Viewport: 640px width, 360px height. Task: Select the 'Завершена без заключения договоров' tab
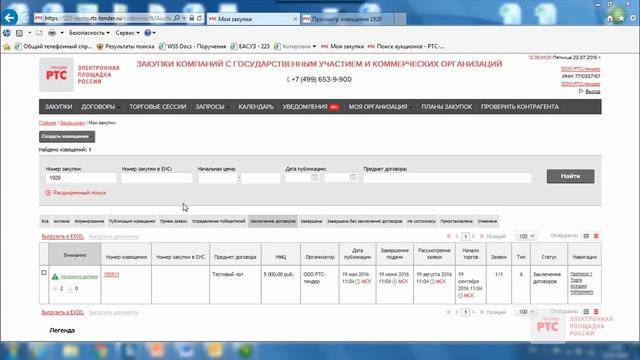coord(364,221)
